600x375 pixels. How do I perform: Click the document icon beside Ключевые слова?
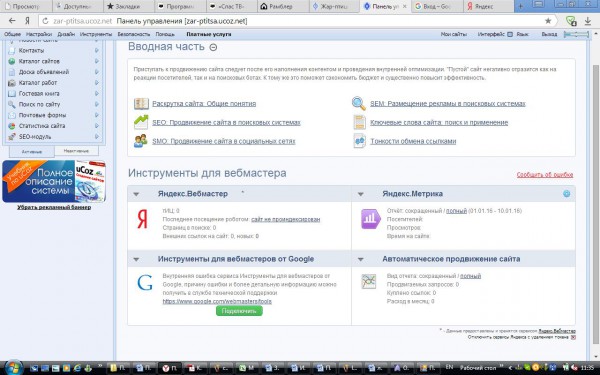click(x=360, y=122)
